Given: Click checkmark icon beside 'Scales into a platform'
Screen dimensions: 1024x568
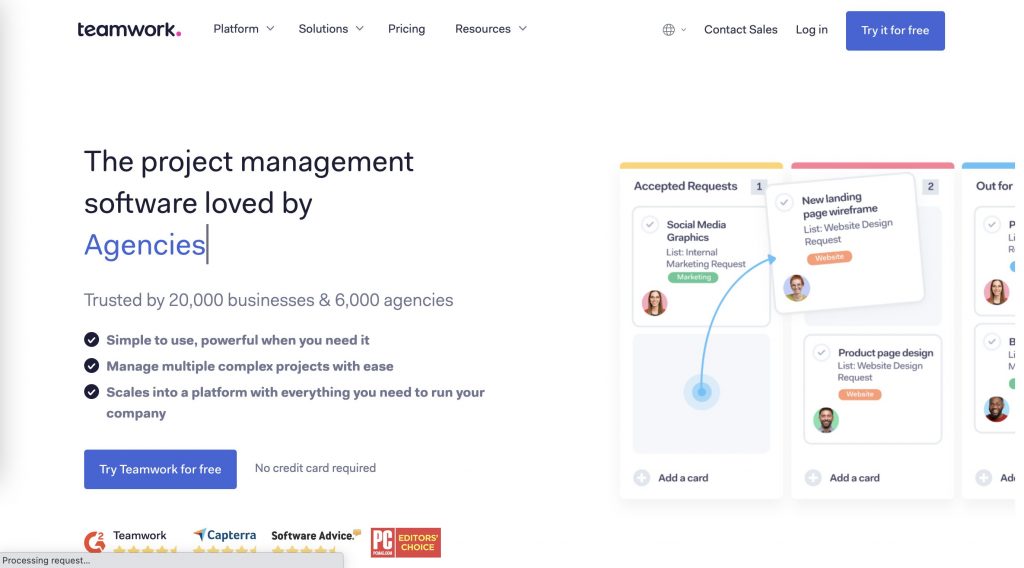Looking at the screenshot, I should tap(91, 392).
